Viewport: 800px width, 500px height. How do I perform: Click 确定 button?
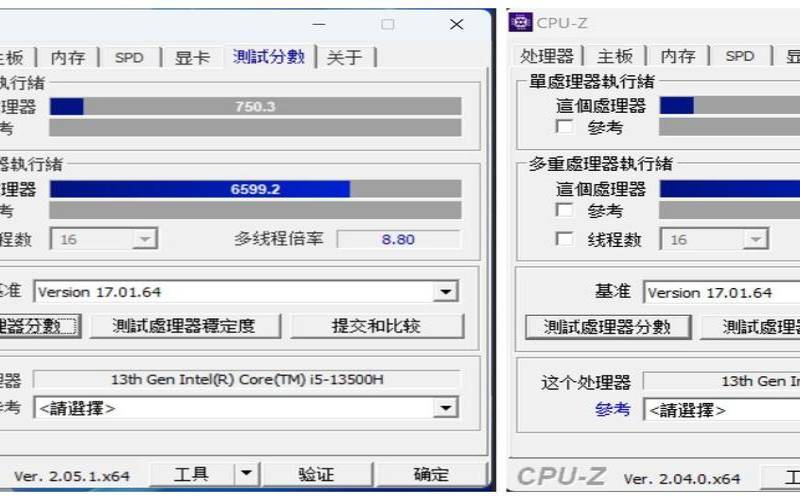pos(431,474)
